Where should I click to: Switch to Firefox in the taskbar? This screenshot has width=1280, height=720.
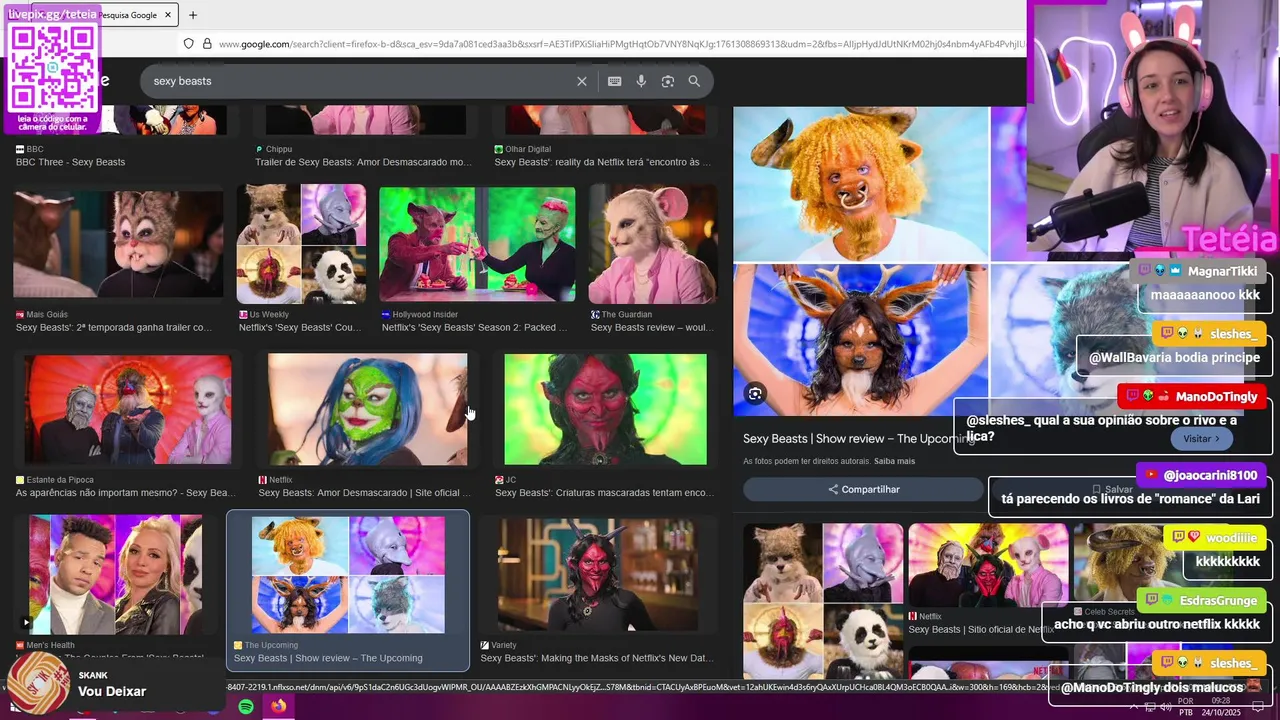tap(278, 706)
